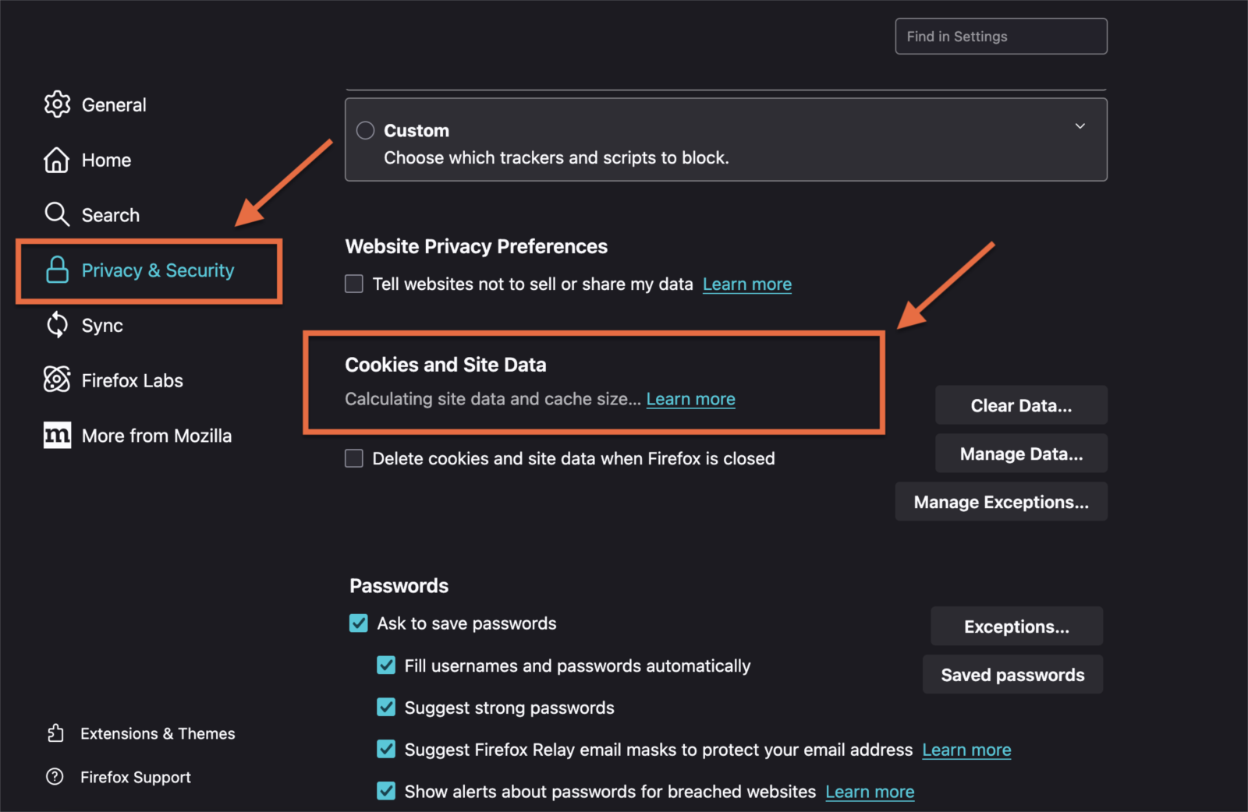Click the Firefox Support question mark icon
The image size is (1248, 812).
coord(55,777)
